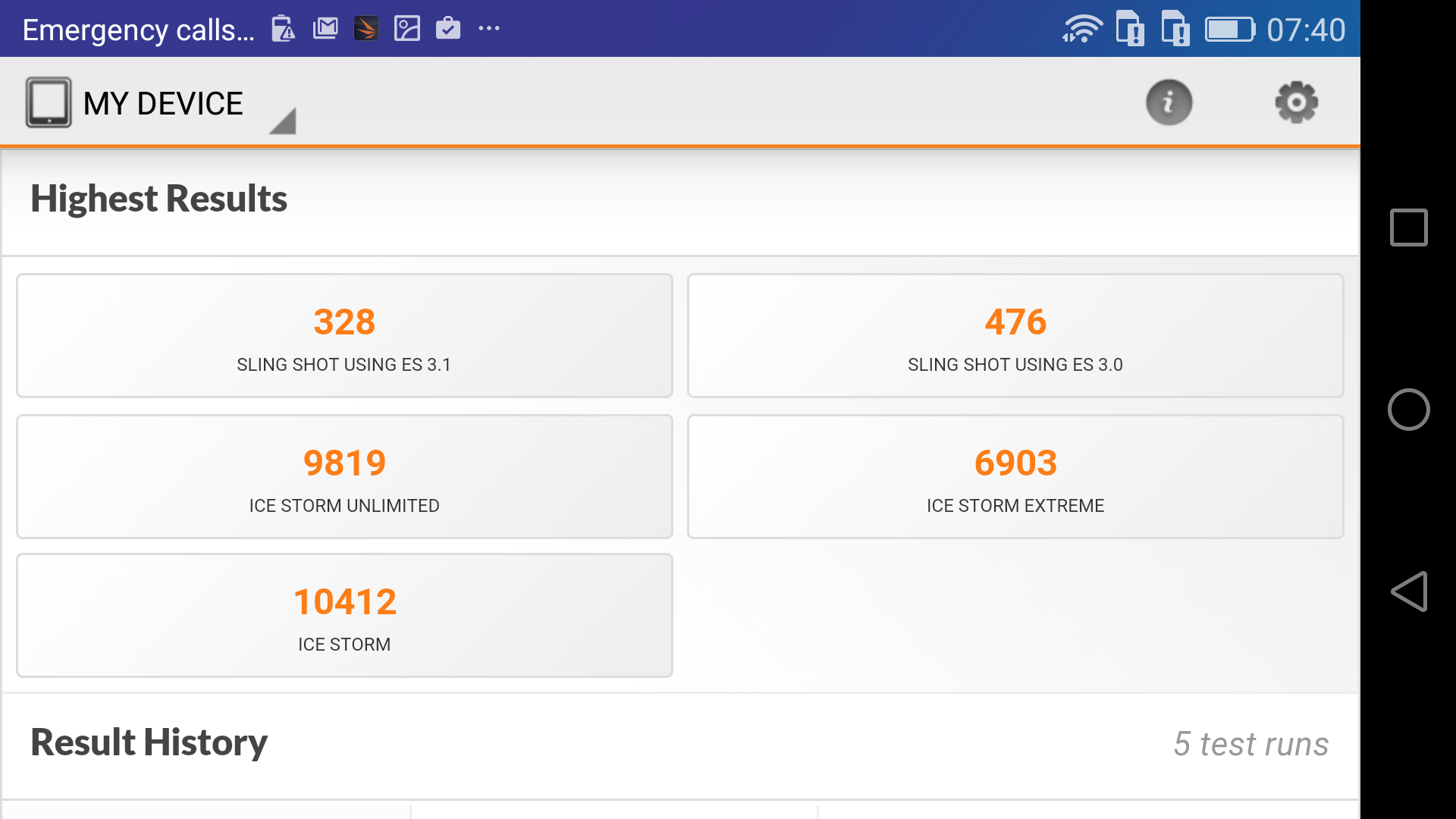
Task: Tap the briefcase checkmark notification icon
Action: [448, 28]
